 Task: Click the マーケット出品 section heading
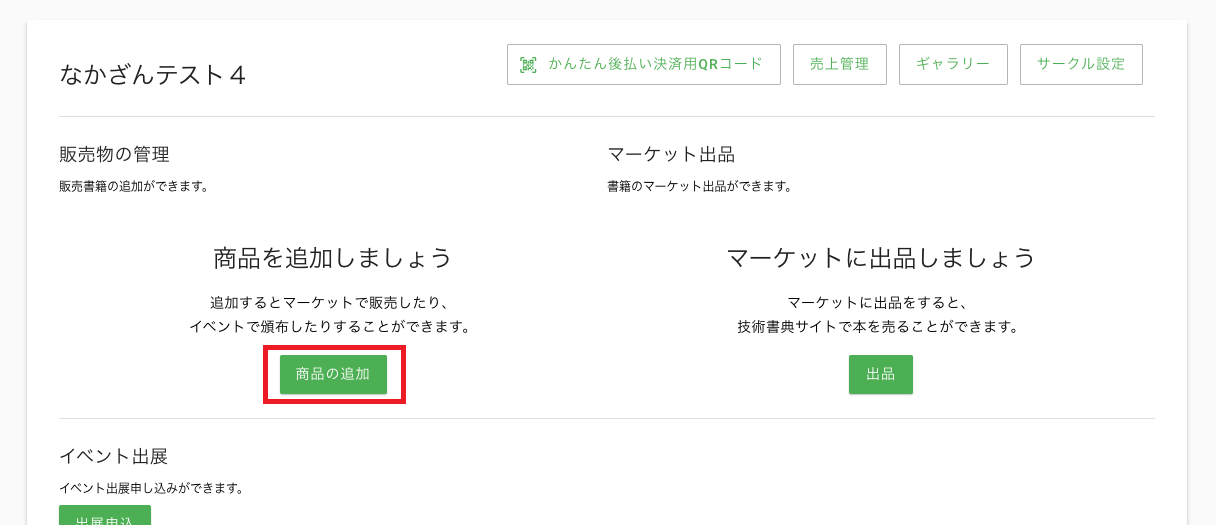coord(671,155)
